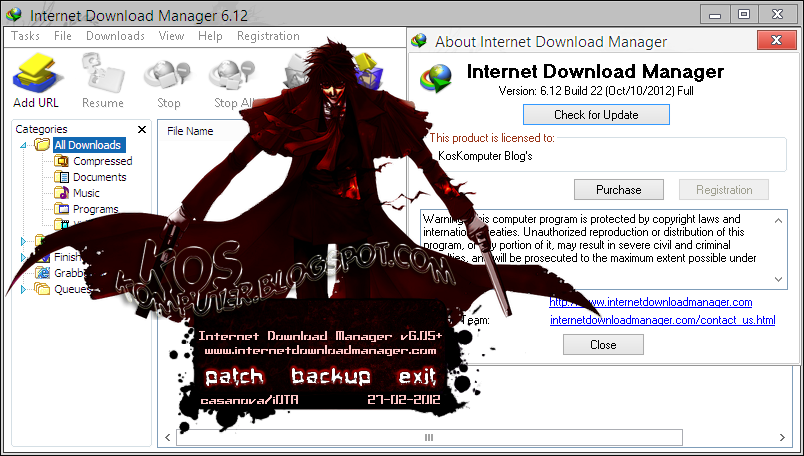Image resolution: width=804 pixels, height=456 pixels.
Task: Click the horizontal scrollbar thumb in download list
Action: [x=429, y=438]
